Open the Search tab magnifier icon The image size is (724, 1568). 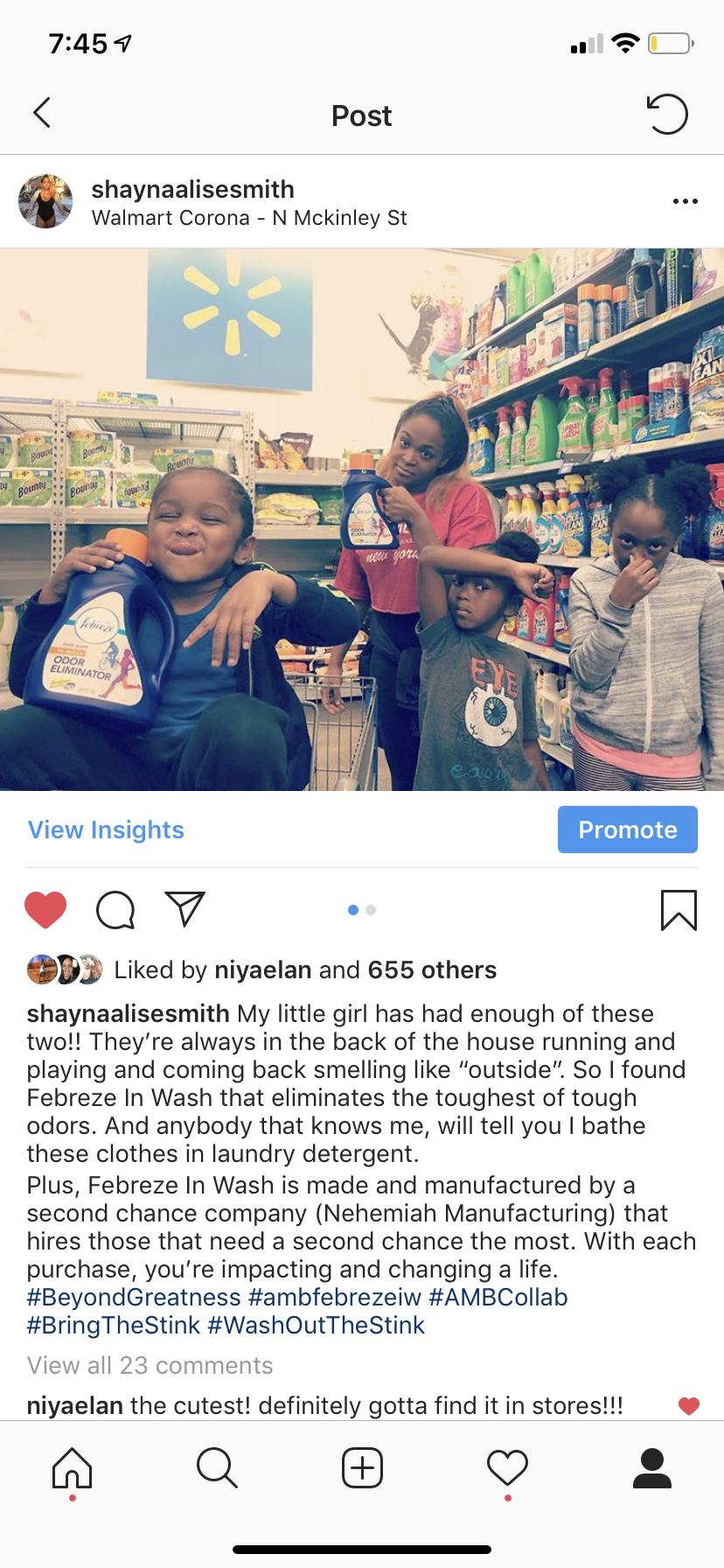coord(217,1467)
